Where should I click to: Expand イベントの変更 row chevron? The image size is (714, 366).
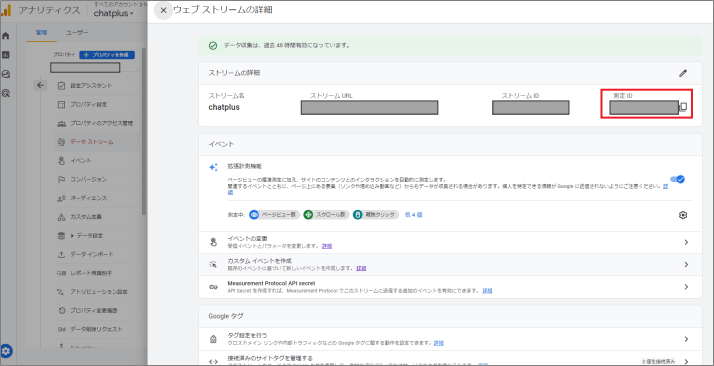pos(686,242)
